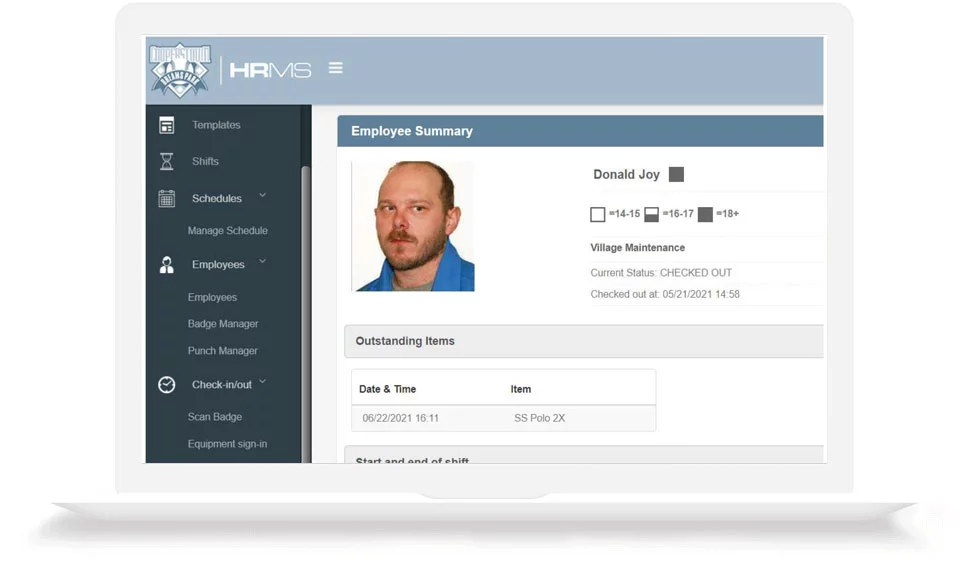Collapse the Schedules menu chevron
Image resolution: width=970 pixels, height=564 pixels.
click(x=262, y=195)
